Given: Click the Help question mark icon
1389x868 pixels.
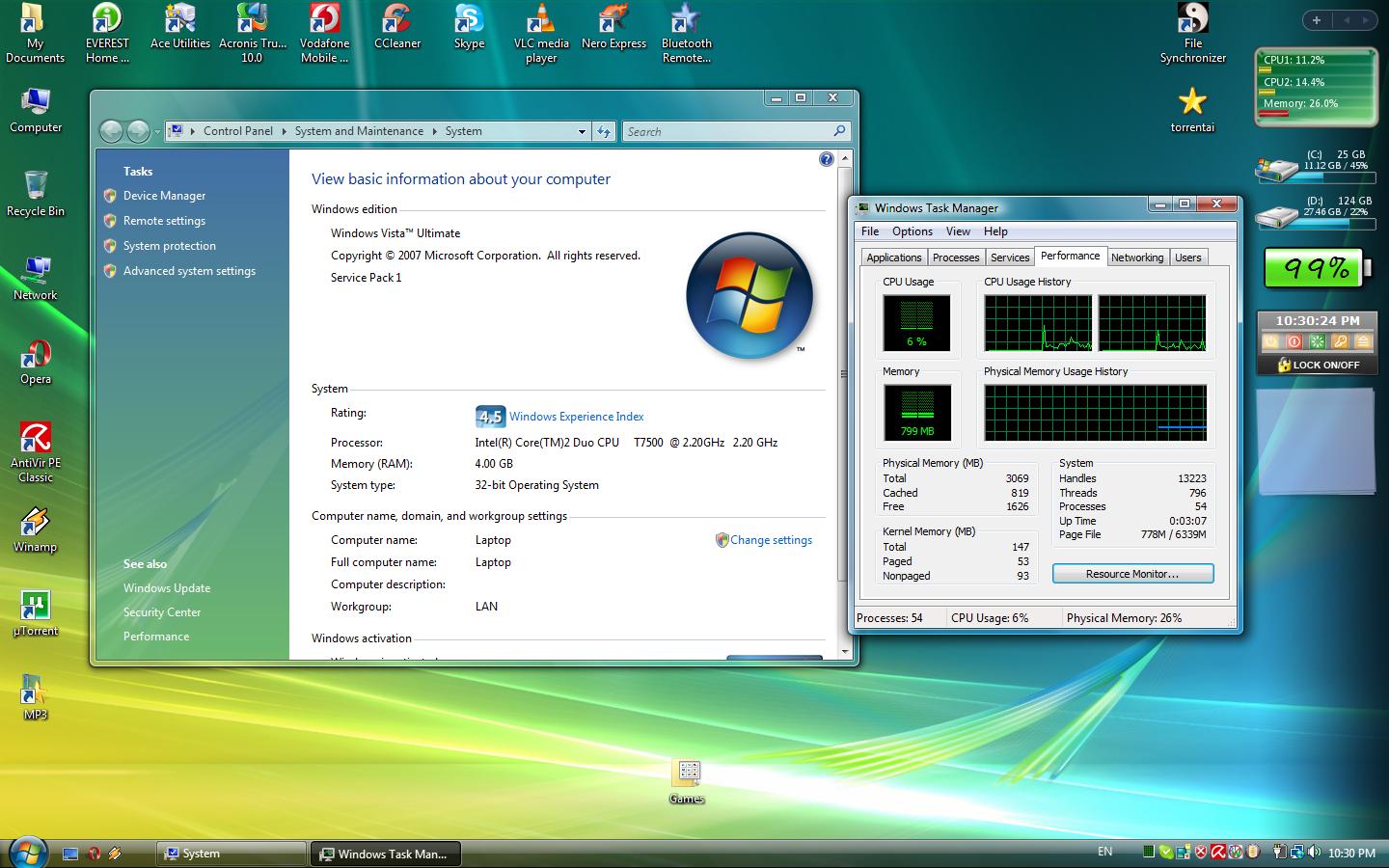Looking at the screenshot, I should (x=827, y=159).
